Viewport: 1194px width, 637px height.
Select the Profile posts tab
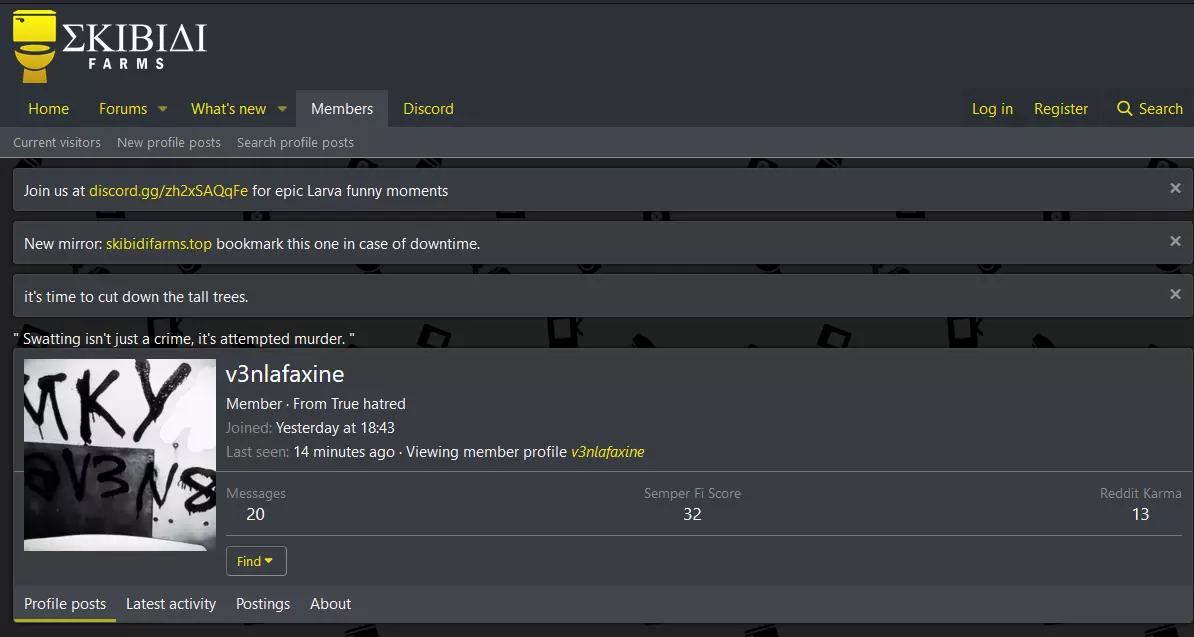click(x=65, y=604)
